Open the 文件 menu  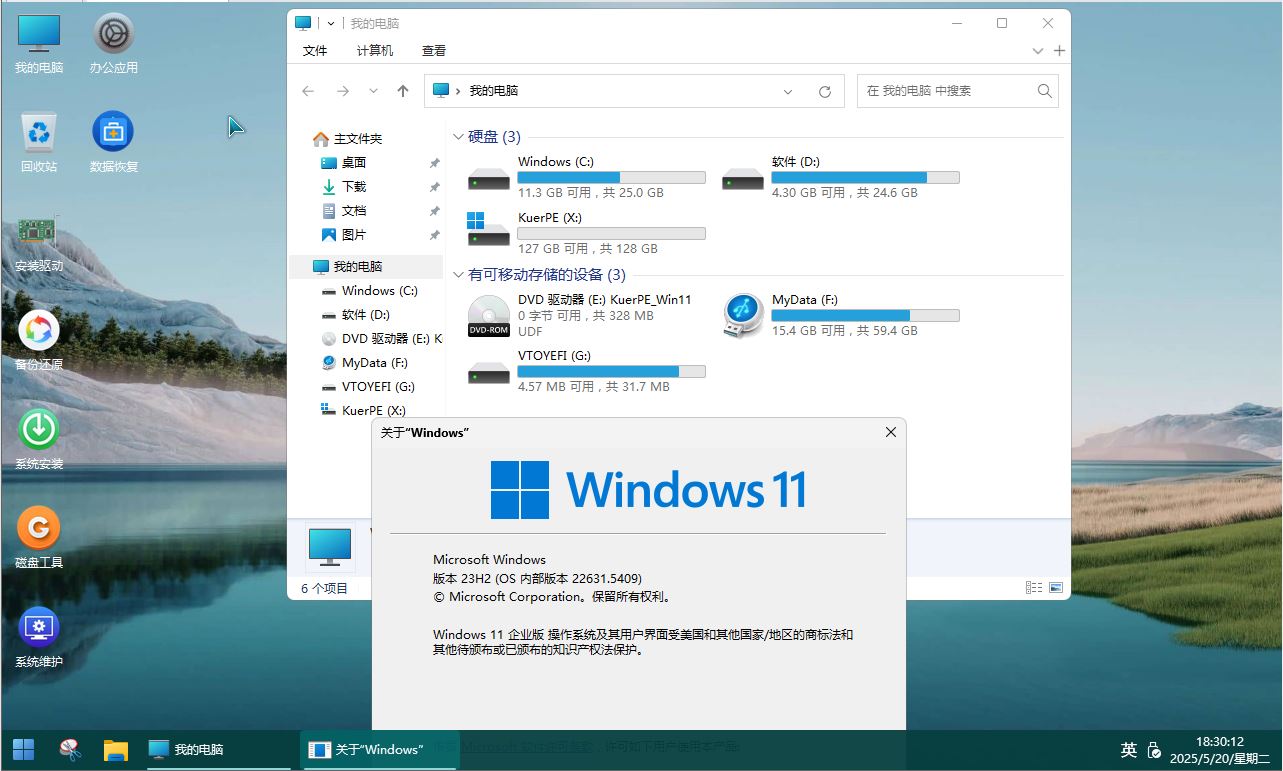(x=315, y=50)
